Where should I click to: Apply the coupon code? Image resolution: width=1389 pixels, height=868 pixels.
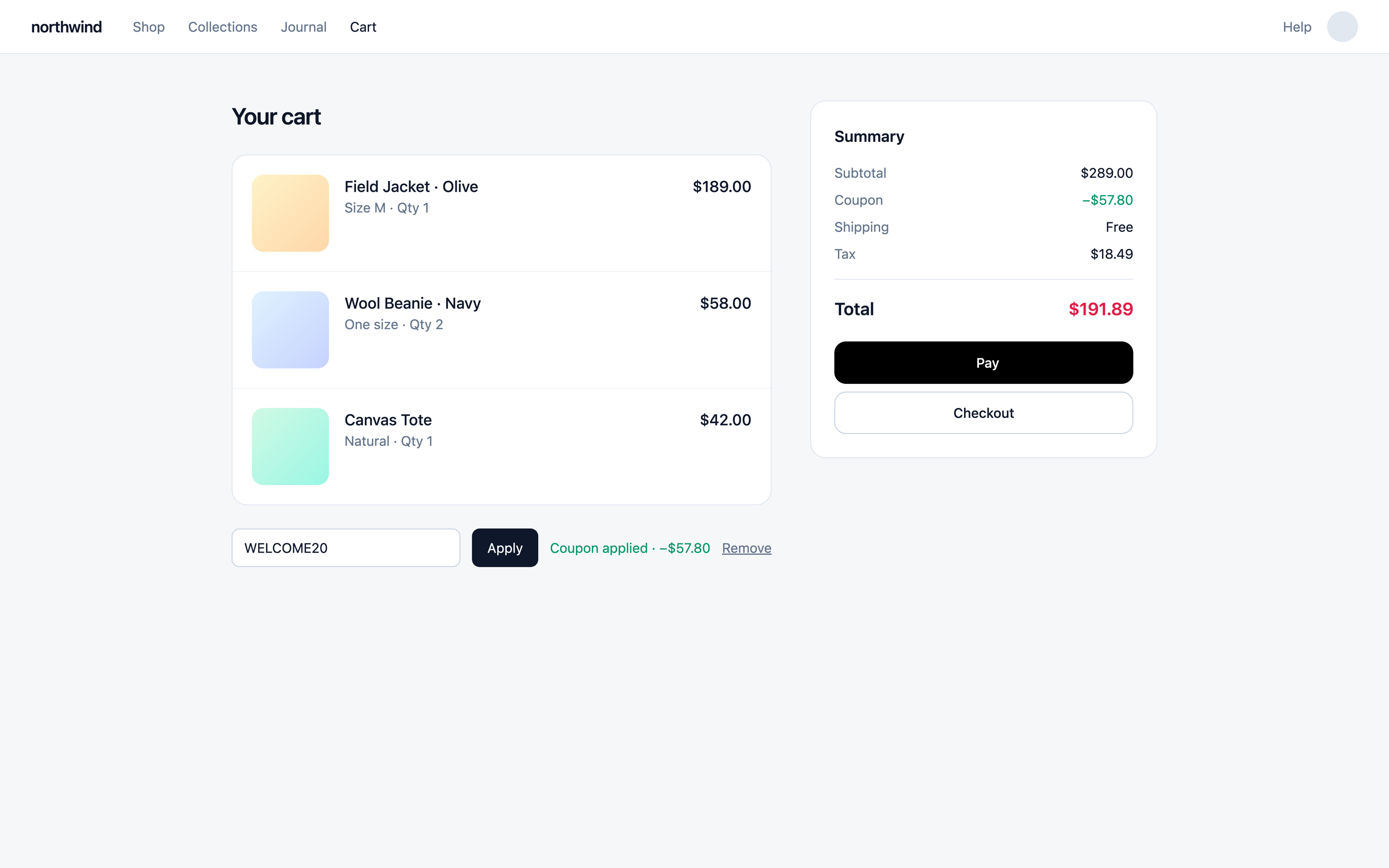pos(504,548)
